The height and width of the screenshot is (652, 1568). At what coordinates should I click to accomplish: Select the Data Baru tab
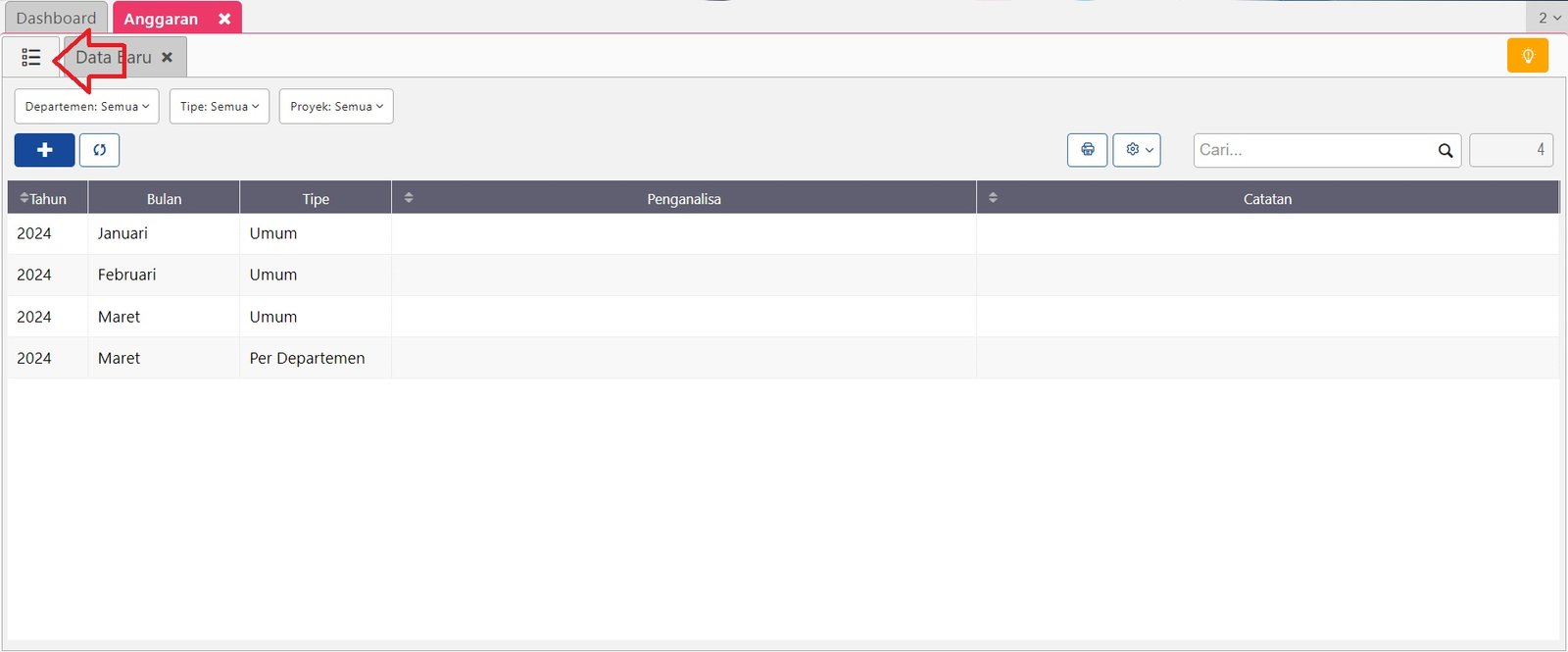(x=113, y=58)
